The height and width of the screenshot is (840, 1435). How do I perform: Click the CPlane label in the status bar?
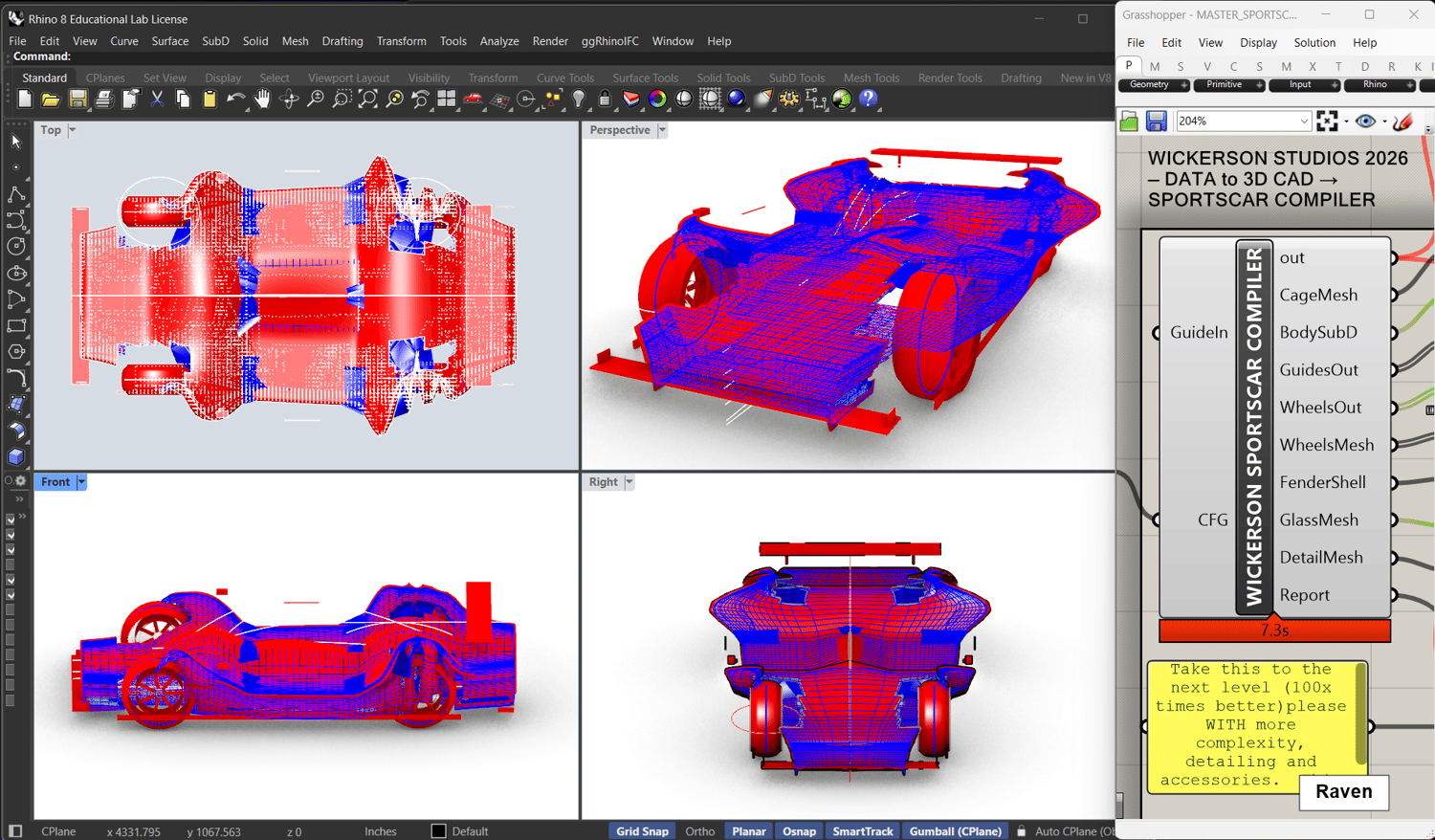click(58, 831)
